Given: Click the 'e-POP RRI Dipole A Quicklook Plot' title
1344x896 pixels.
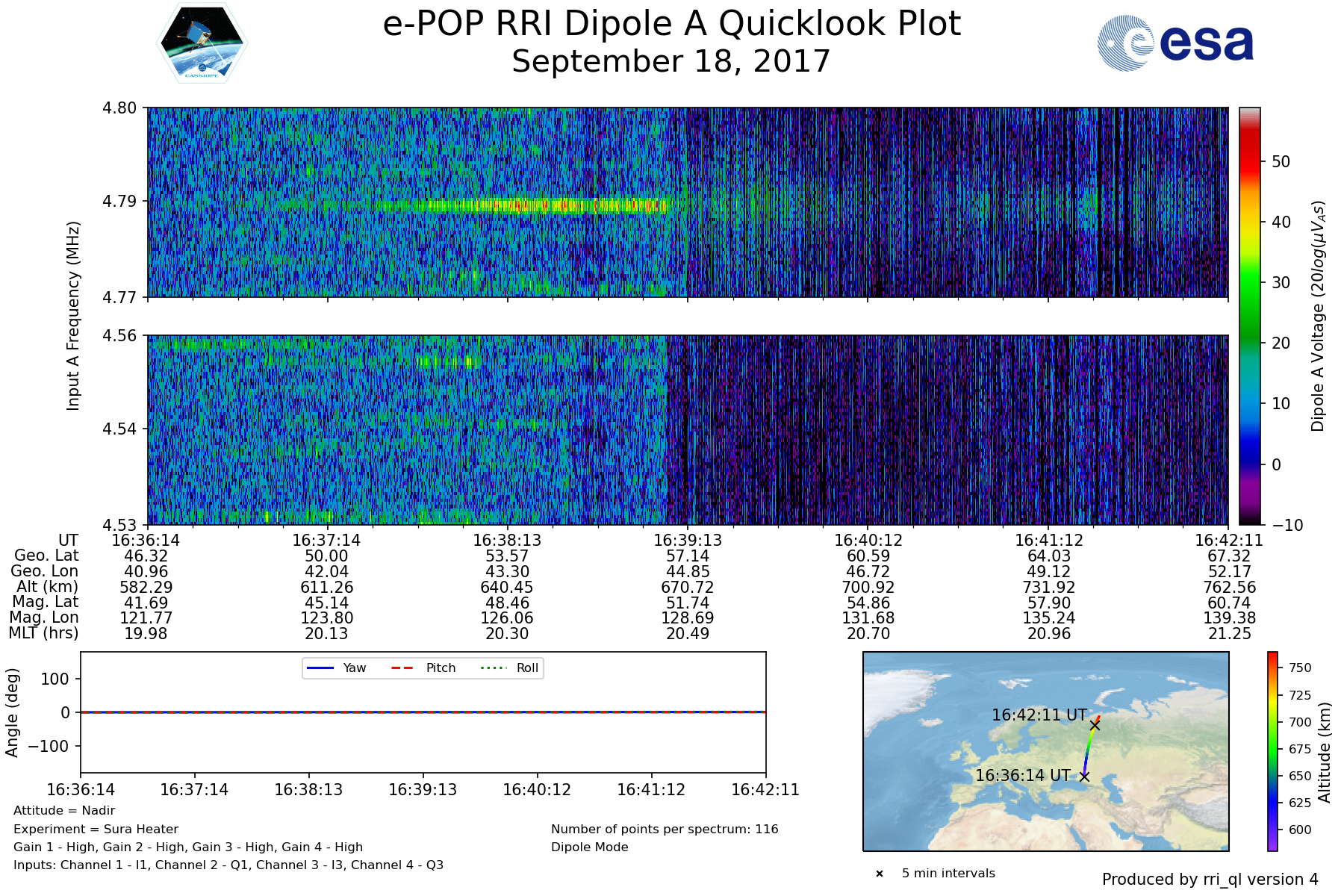Looking at the screenshot, I should pyautogui.click(x=671, y=24).
